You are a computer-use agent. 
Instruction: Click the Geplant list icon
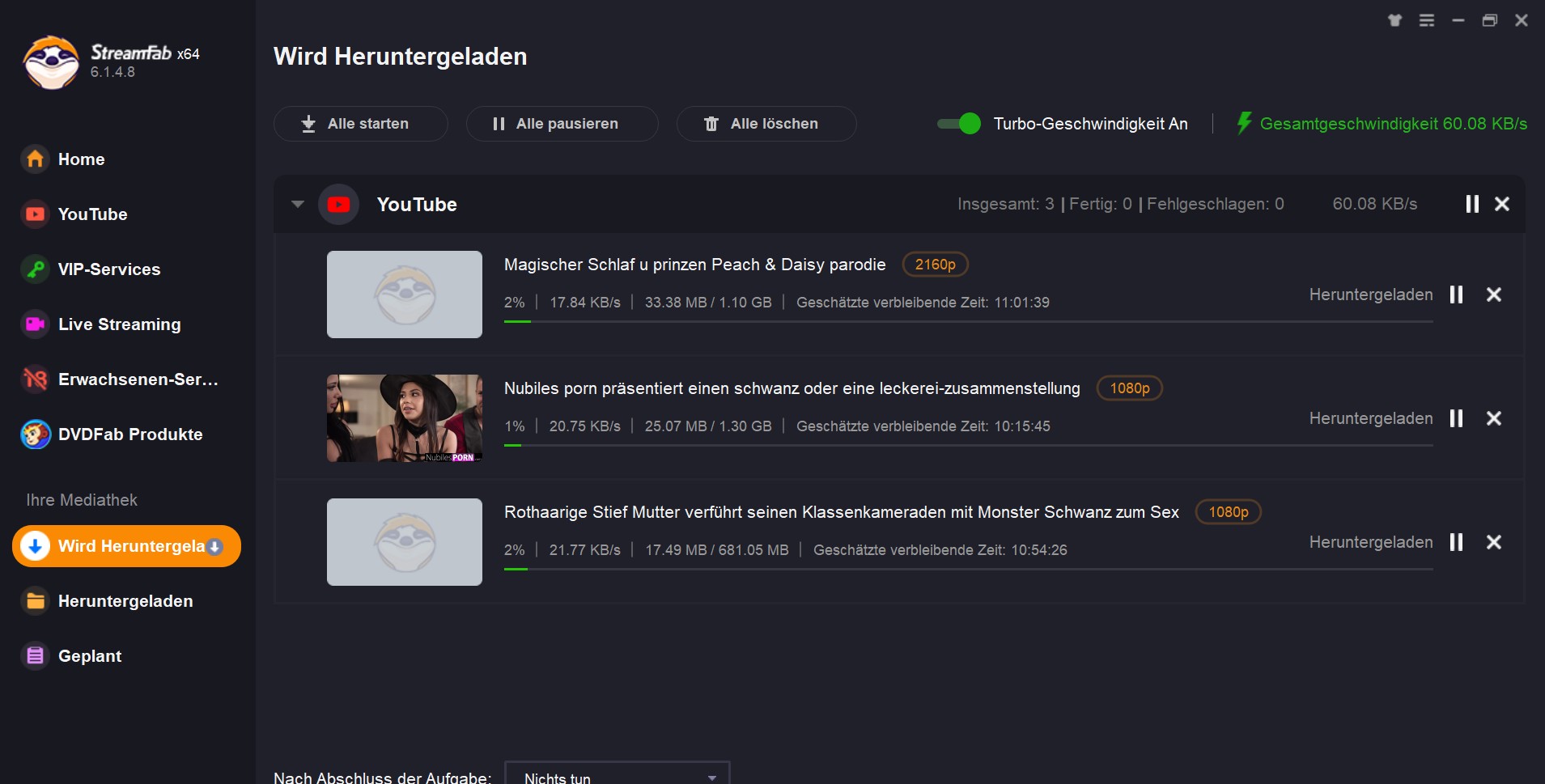(x=35, y=655)
